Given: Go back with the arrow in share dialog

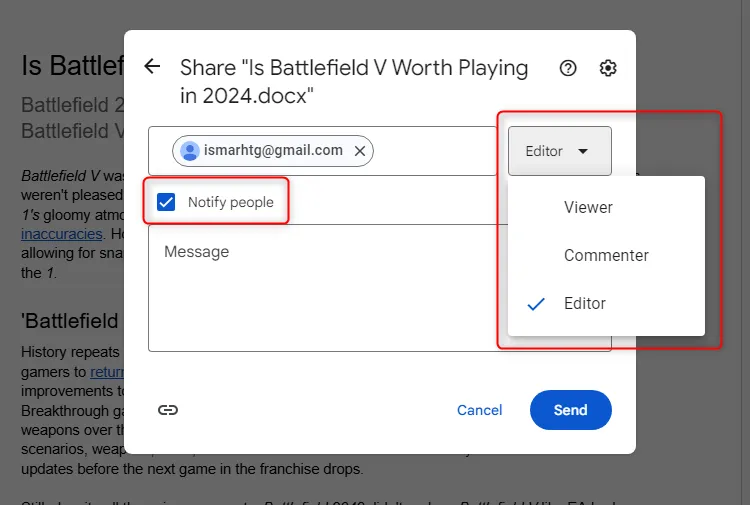Looking at the screenshot, I should point(152,66).
